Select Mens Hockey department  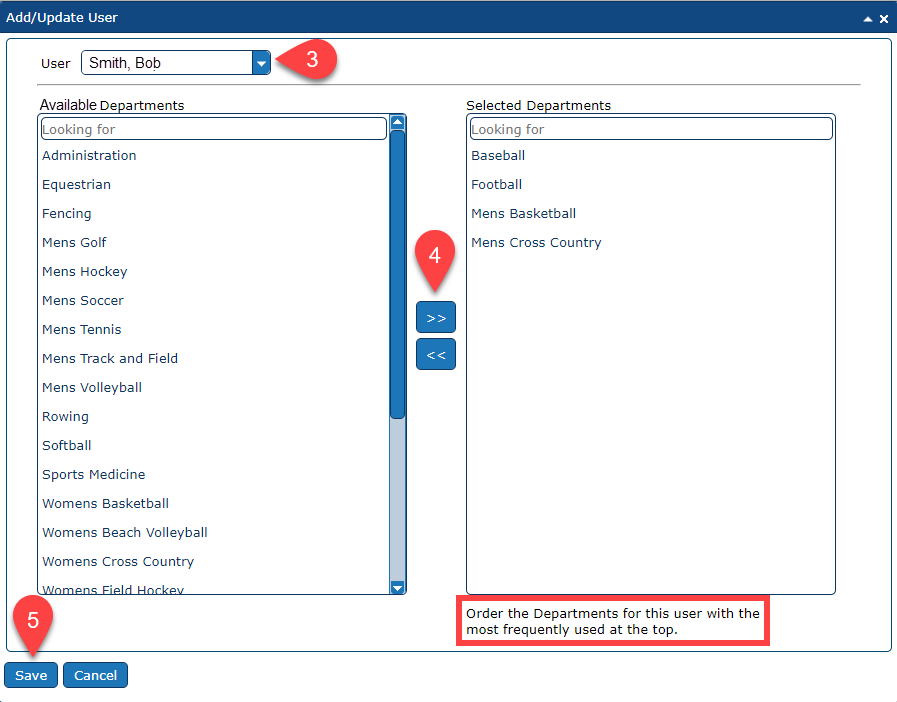click(x=85, y=272)
